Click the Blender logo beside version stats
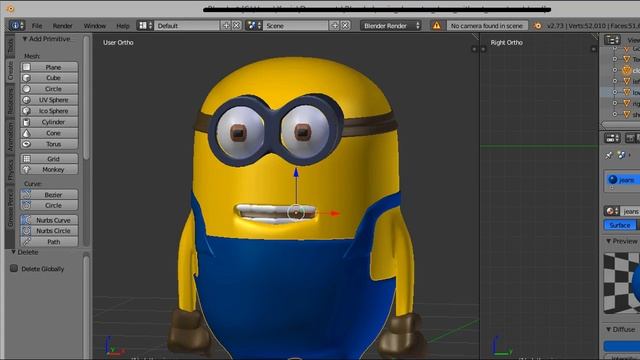The height and width of the screenshot is (360, 640). (538, 26)
